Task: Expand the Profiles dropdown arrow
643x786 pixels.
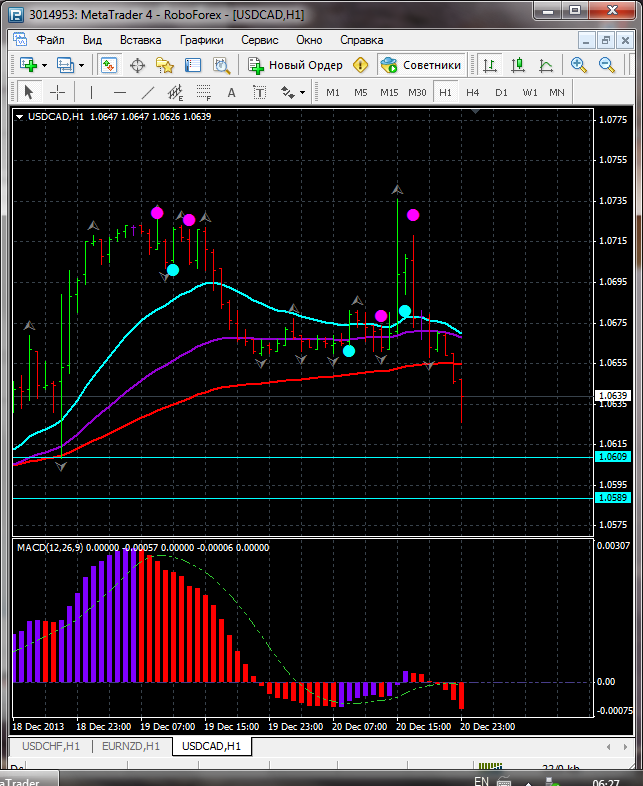Action: [x=82, y=65]
